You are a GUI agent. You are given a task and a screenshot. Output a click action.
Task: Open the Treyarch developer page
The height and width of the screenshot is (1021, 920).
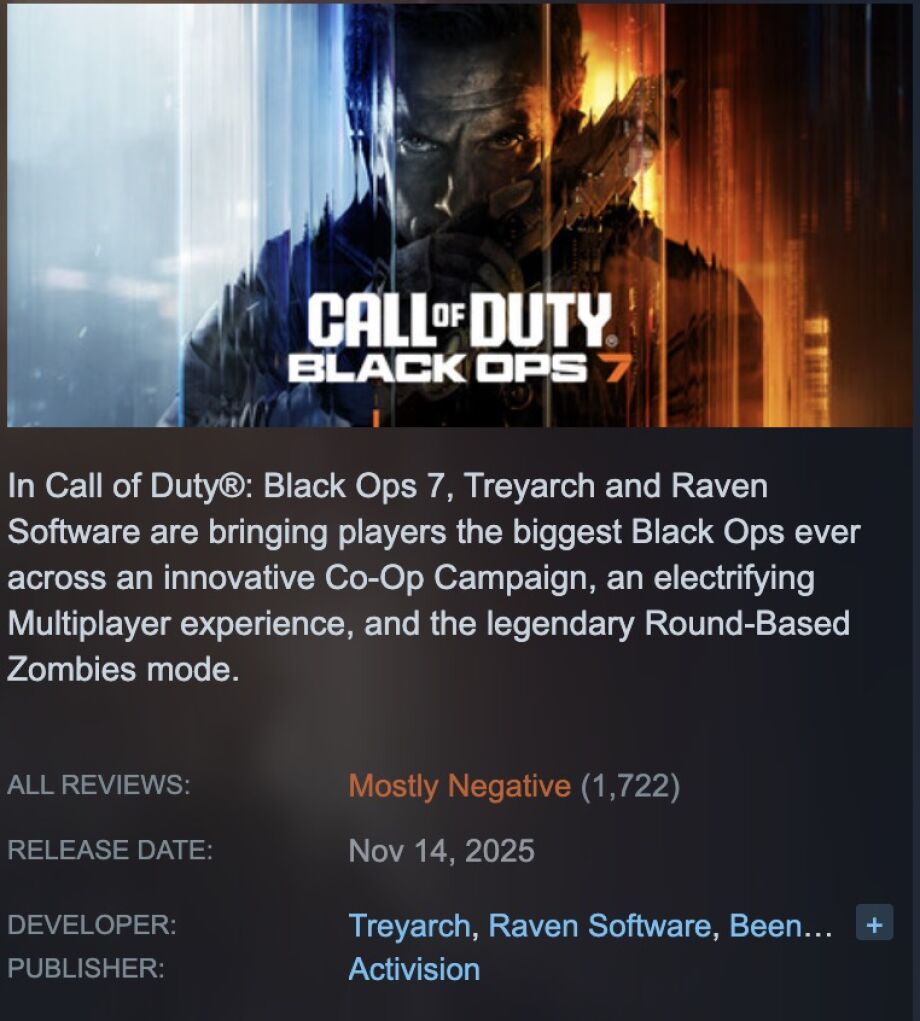(410, 925)
